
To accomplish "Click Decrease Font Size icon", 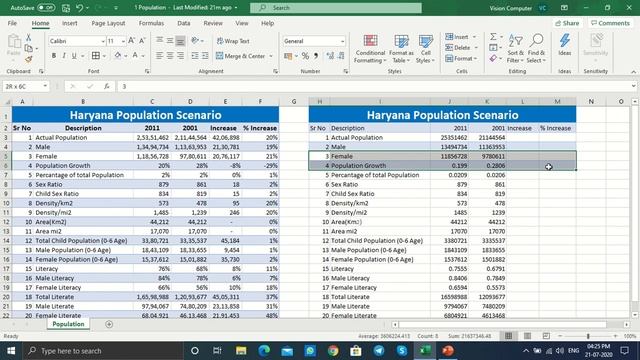I will pos(142,41).
